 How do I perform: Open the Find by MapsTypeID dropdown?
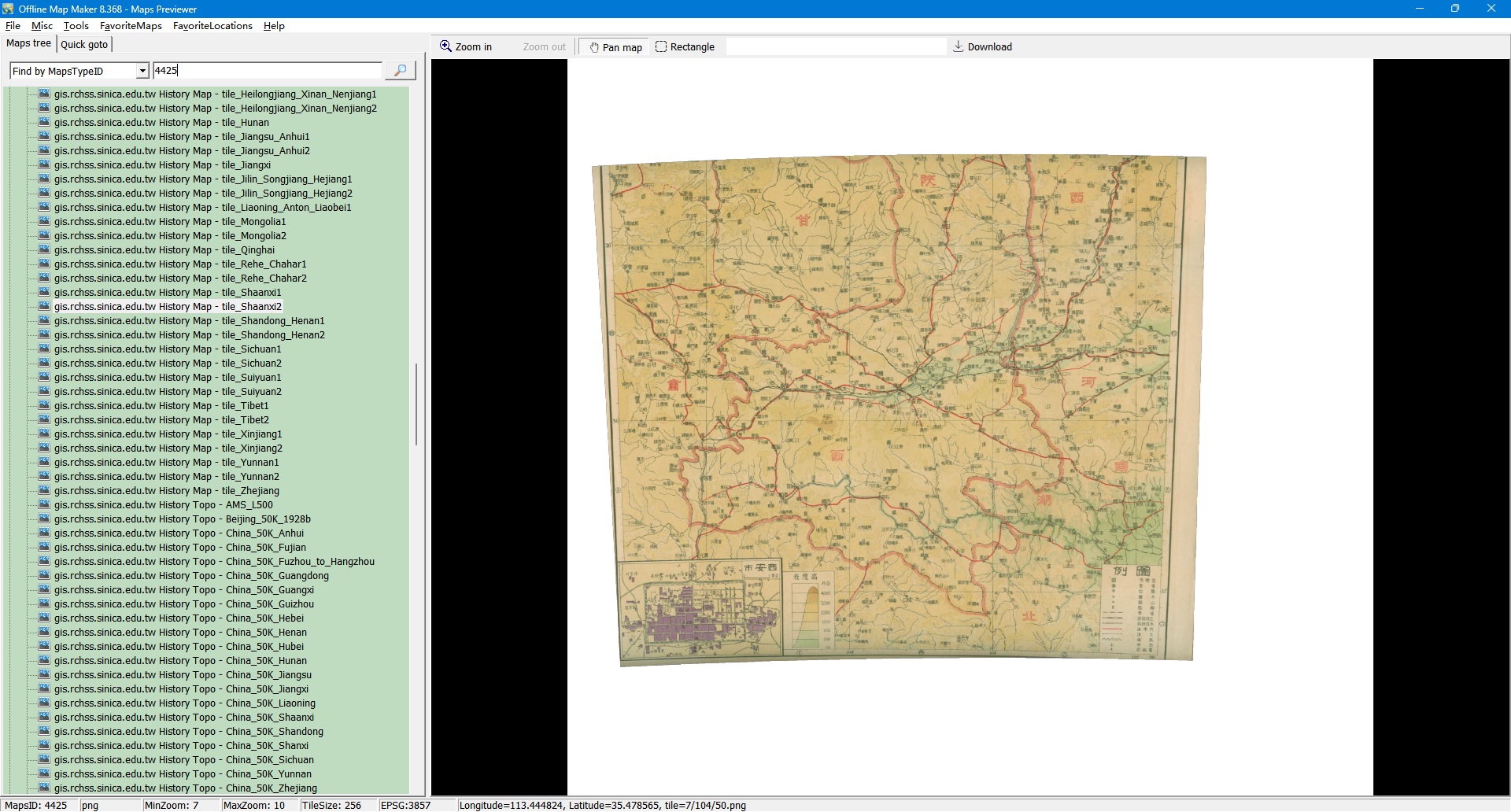142,71
